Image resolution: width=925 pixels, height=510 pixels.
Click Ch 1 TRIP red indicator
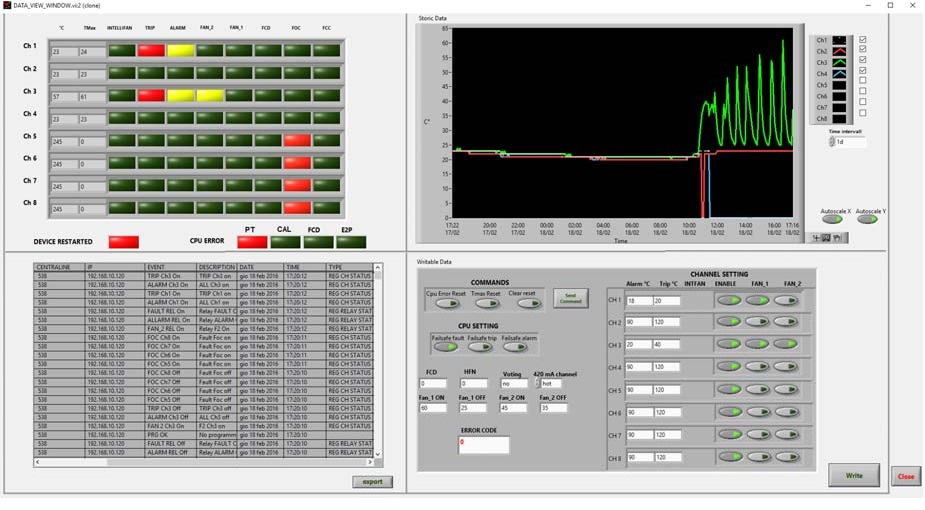click(x=152, y=51)
